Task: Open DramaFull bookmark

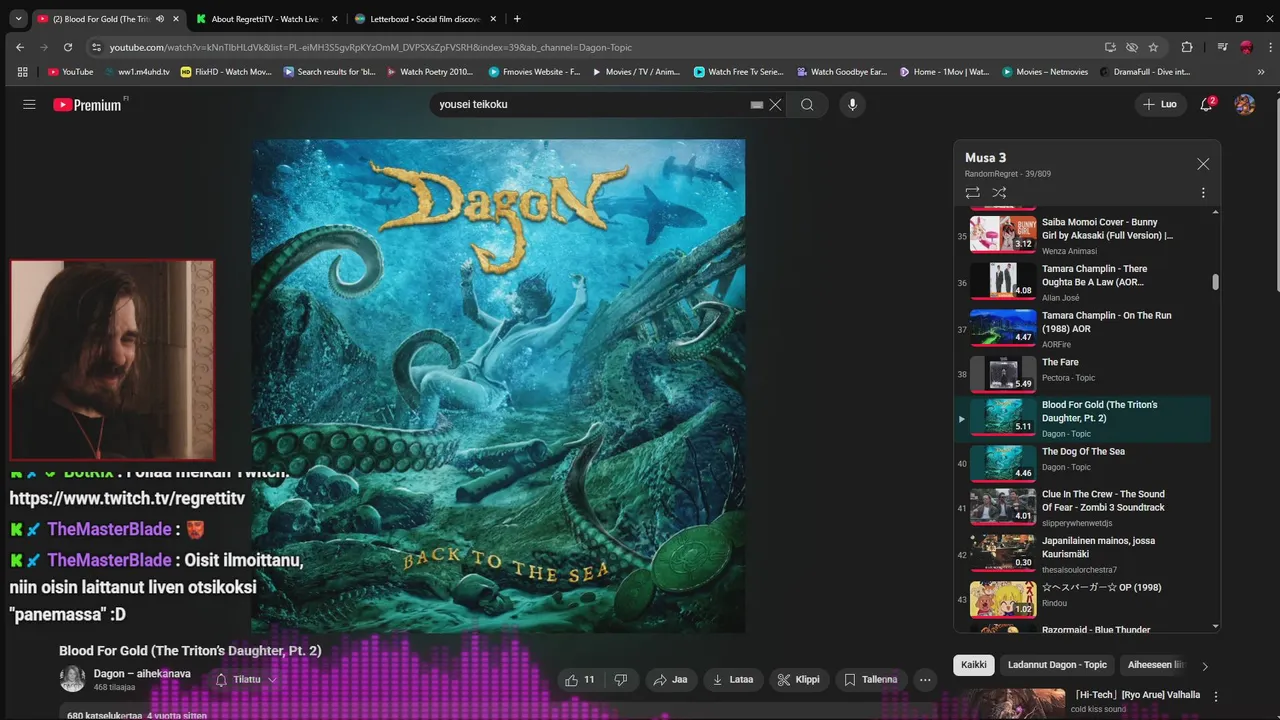Action: tap(1144, 72)
